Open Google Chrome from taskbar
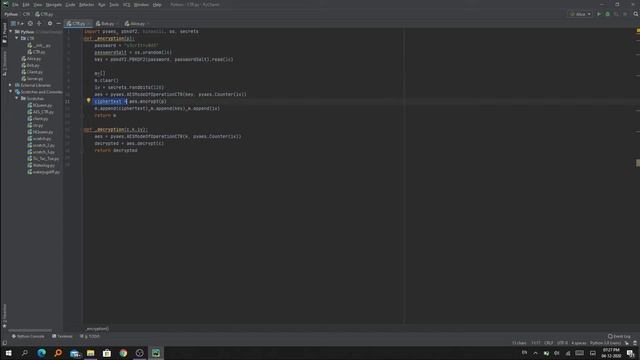Viewport: 640px width, 360px height. click(123, 353)
